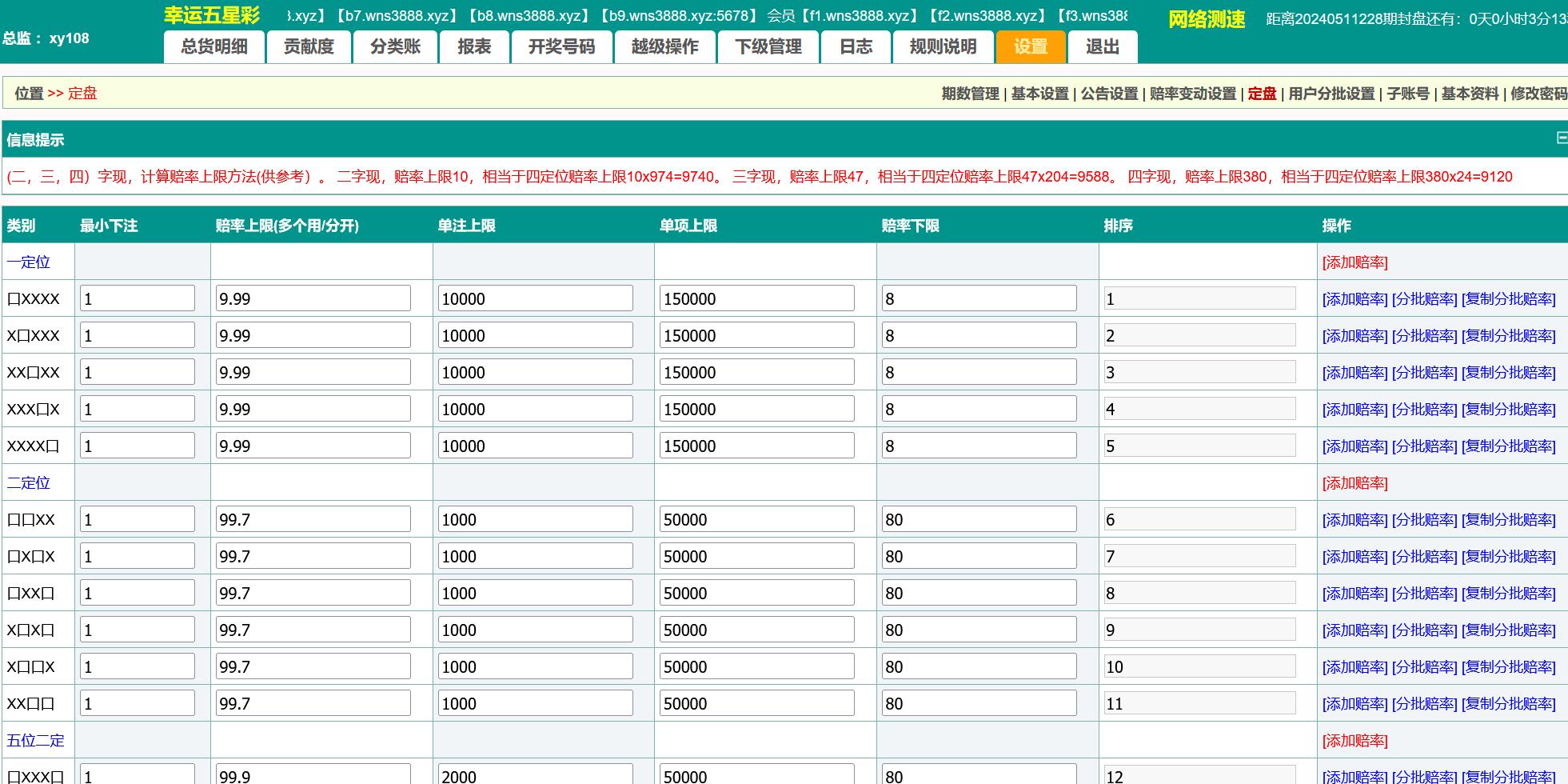The width and height of the screenshot is (1568, 784).
Task: Click 添加赔率 in the 二定位 header row
Action: pyautogui.click(x=1355, y=483)
